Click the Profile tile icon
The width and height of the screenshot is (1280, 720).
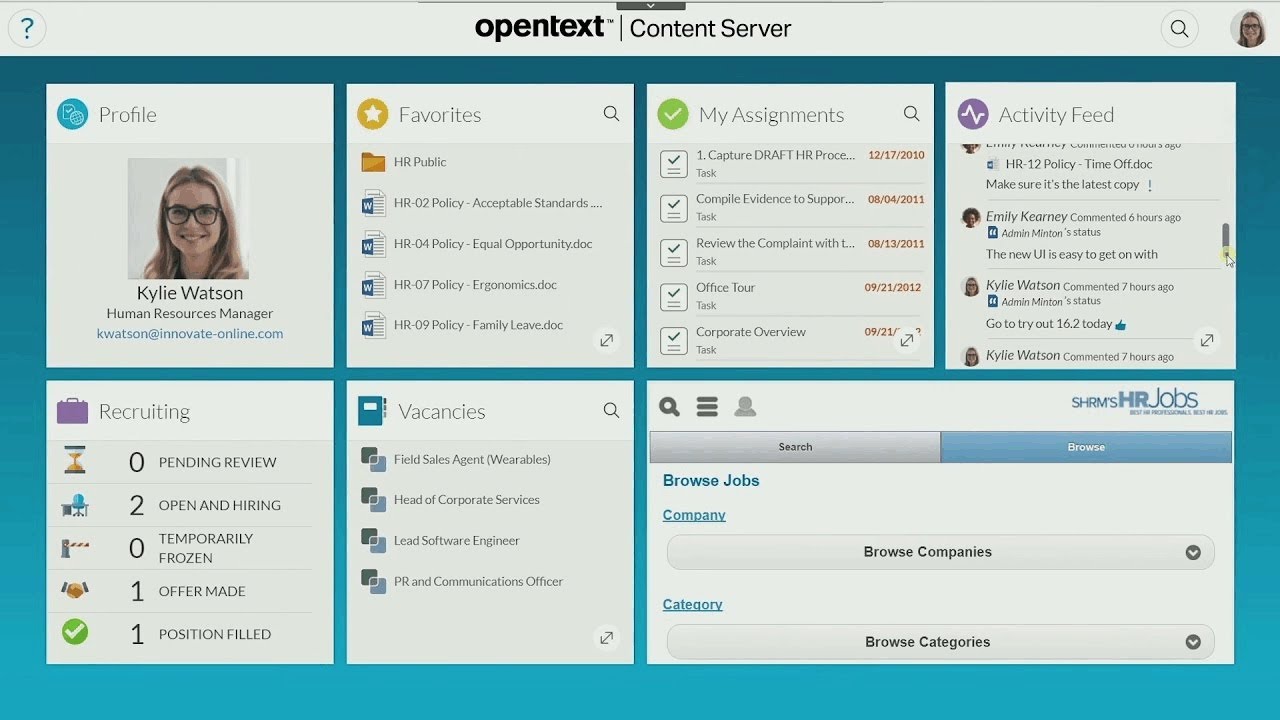(x=72, y=114)
